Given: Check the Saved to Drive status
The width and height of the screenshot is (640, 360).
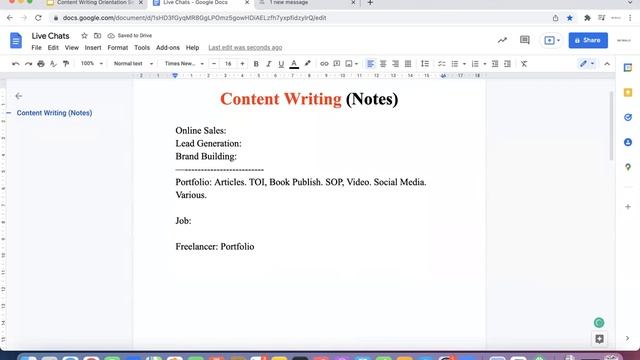Looking at the screenshot, I should [130, 36].
